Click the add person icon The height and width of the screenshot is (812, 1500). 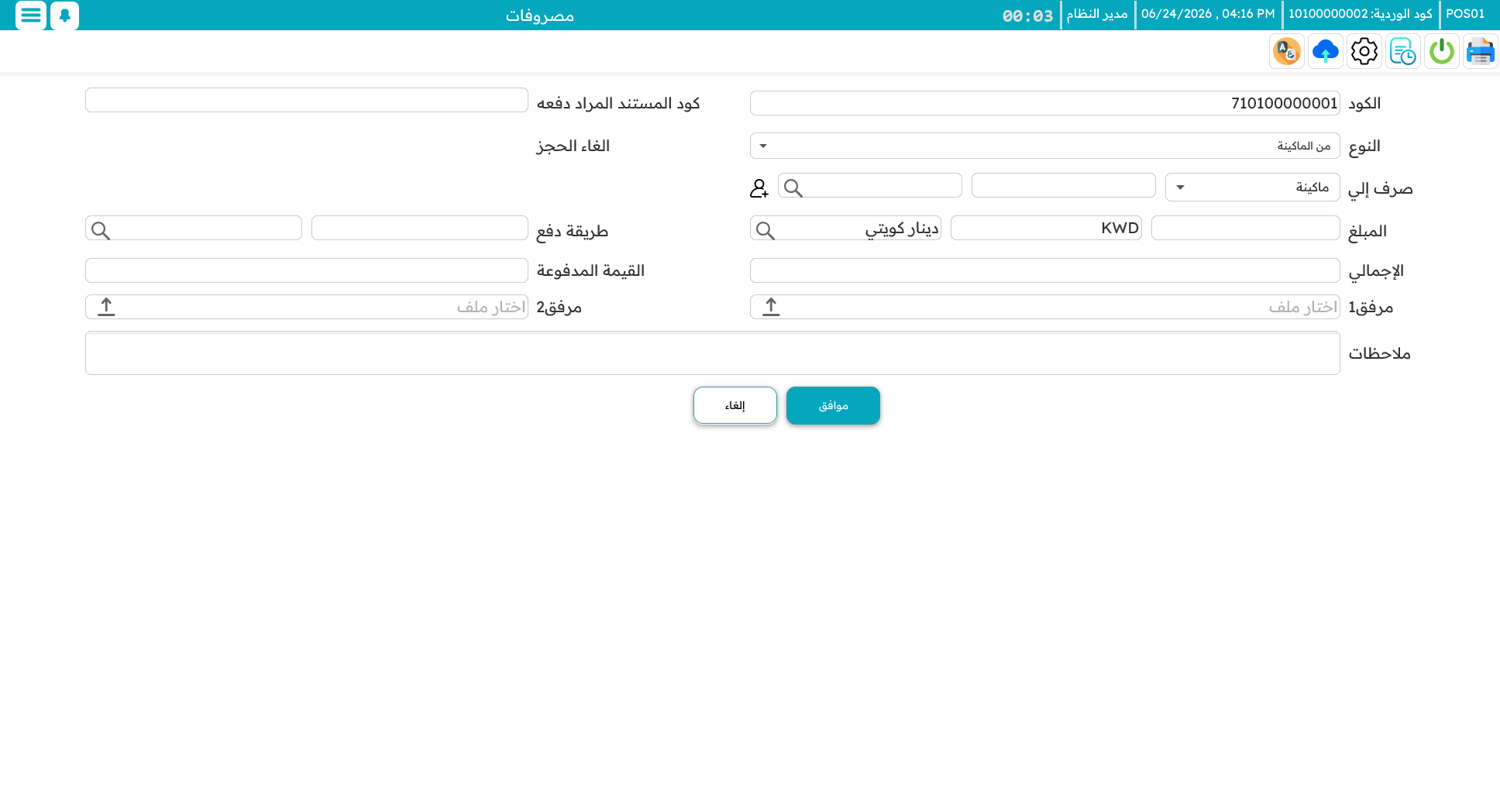click(759, 188)
